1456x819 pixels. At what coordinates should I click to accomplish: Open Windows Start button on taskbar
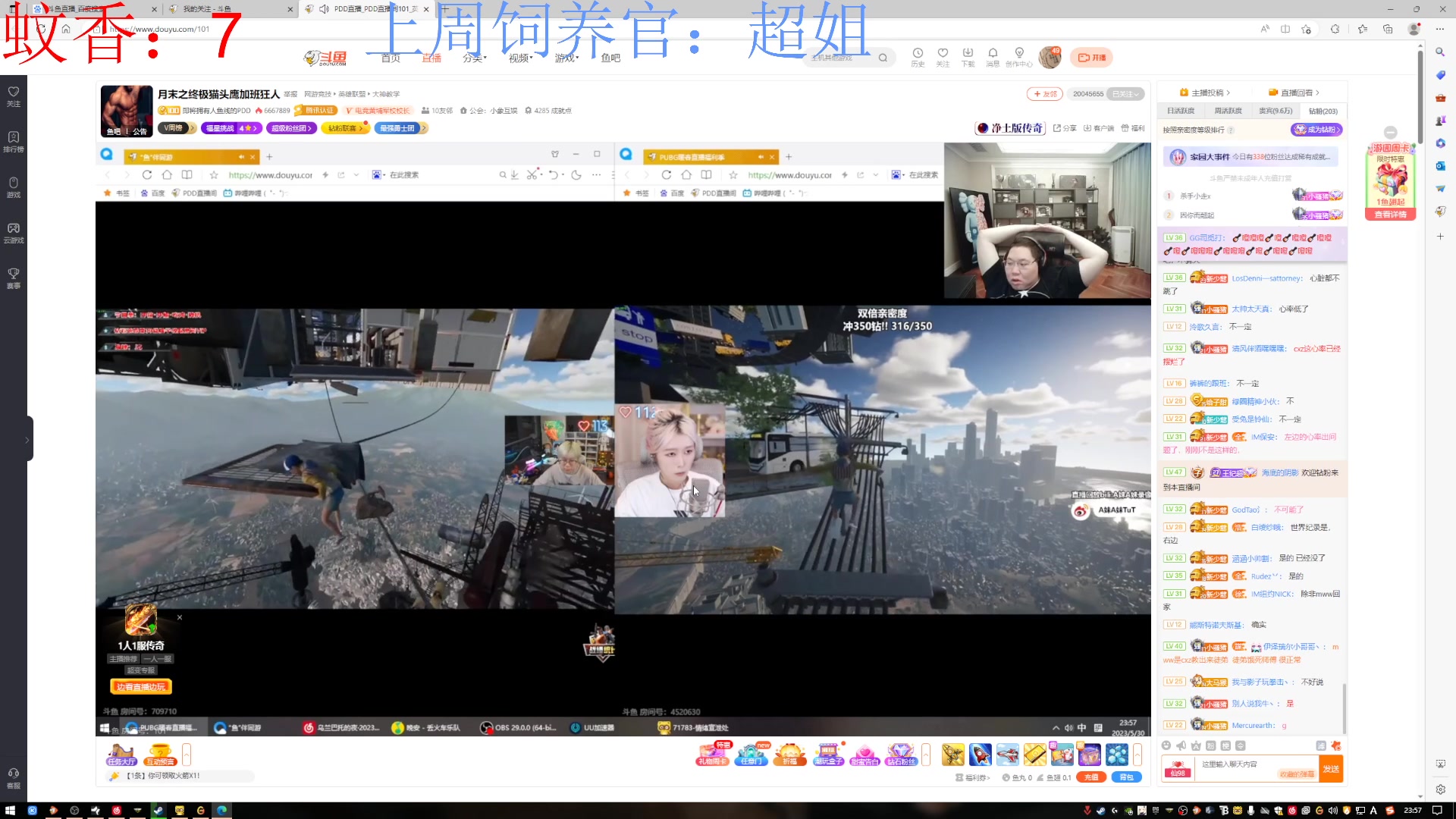[10, 810]
